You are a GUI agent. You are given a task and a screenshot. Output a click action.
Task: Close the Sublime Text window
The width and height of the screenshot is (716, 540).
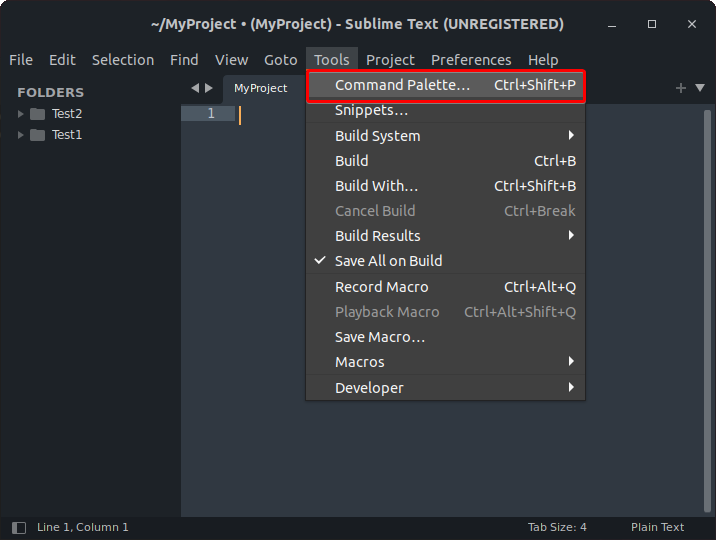pos(692,24)
